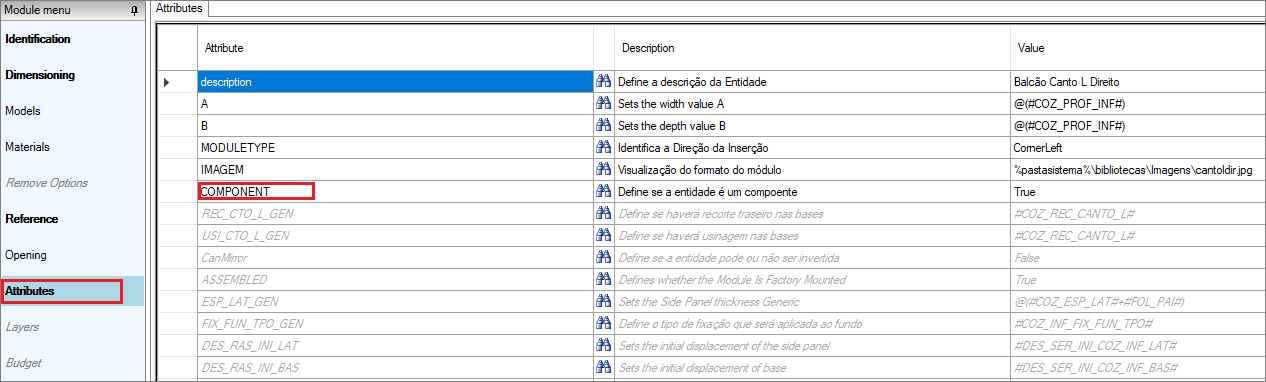The height and width of the screenshot is (382, 1266).
Task: Select Opening in the module menu
Action: (x=26, y=255)
